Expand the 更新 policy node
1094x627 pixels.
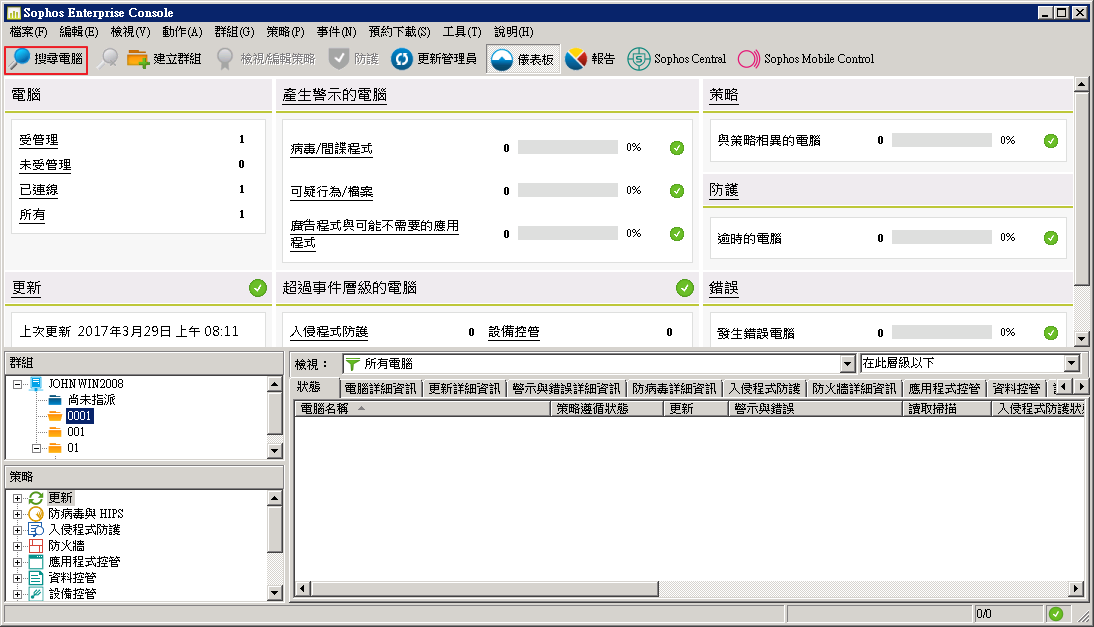(x=17, y=499)
